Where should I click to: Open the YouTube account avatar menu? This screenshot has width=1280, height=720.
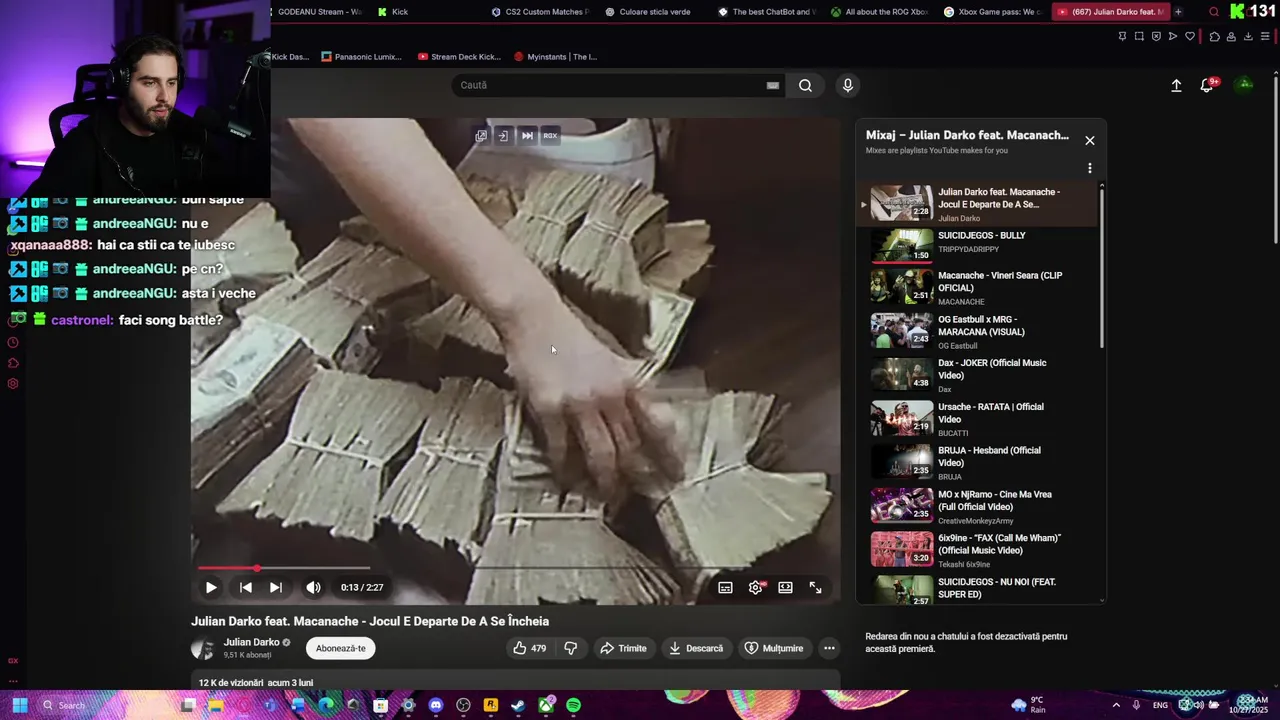pyautogui.click(x=1245, y=85)
